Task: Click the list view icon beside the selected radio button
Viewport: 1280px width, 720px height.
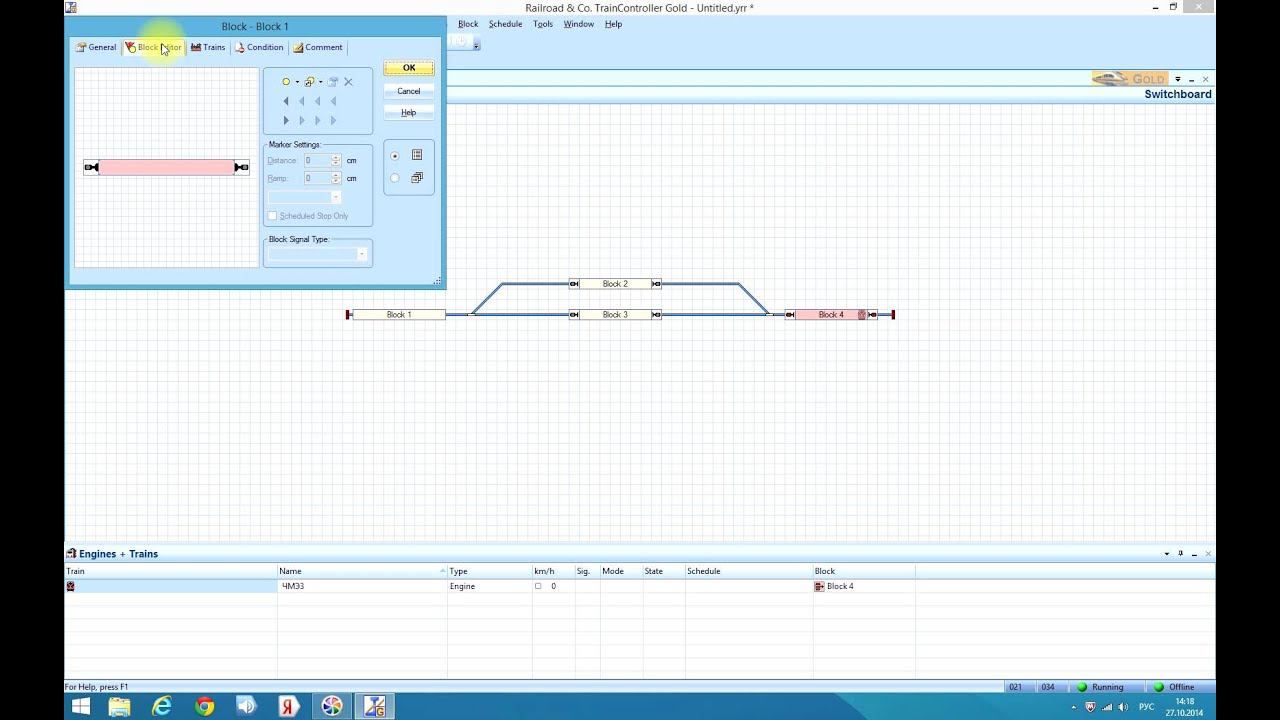Action: [417, 155]
